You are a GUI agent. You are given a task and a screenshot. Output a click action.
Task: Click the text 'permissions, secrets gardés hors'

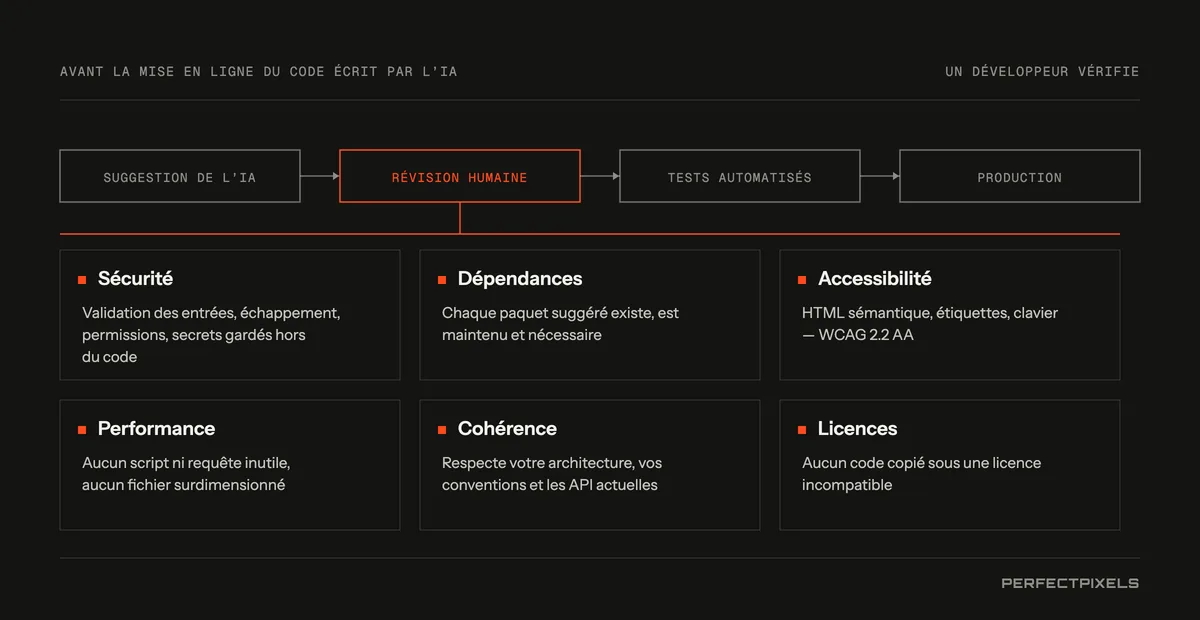tap(194, 335)
